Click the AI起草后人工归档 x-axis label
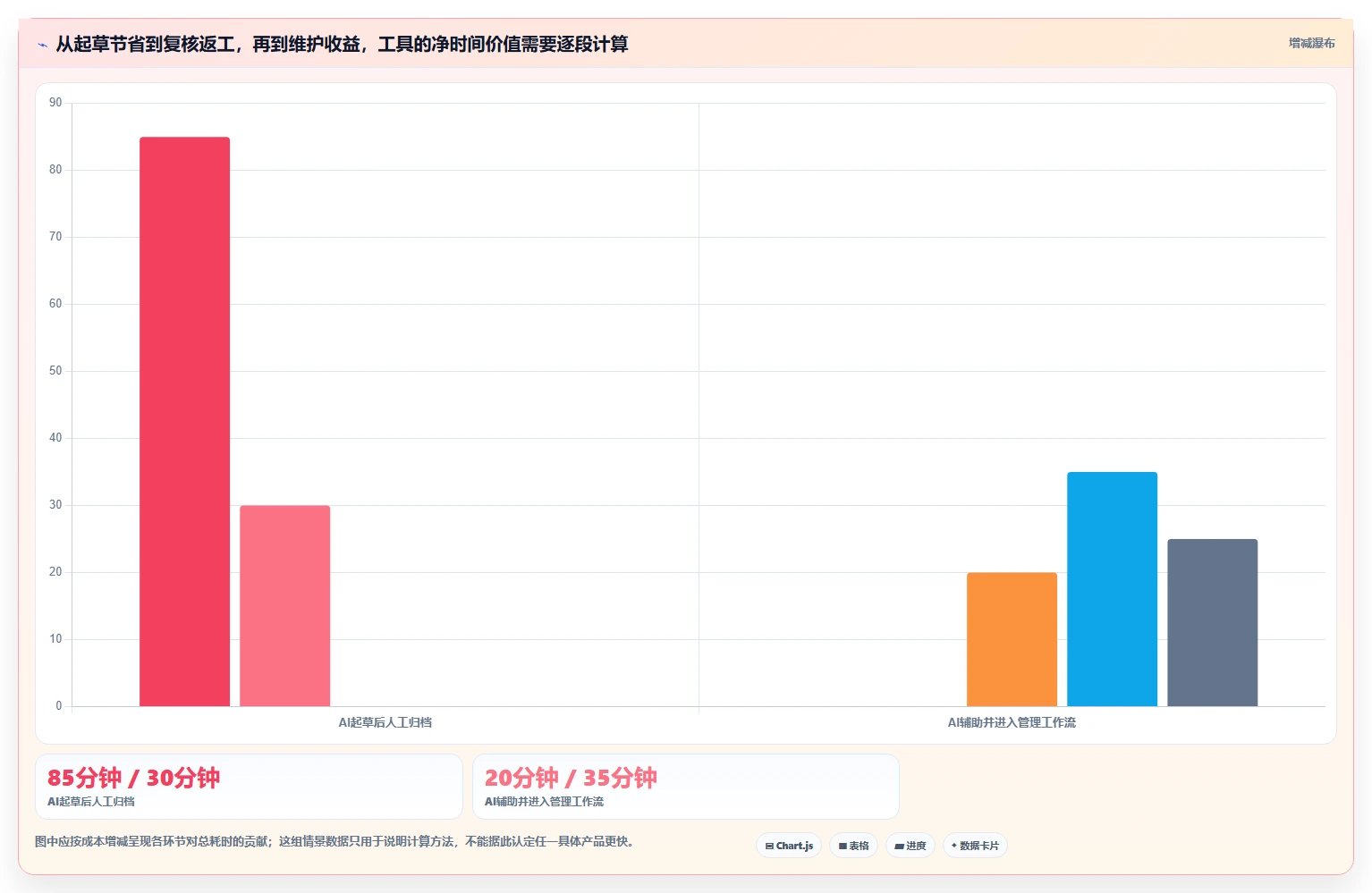Screen dimensions: 1372x893 tap(385, 722)
